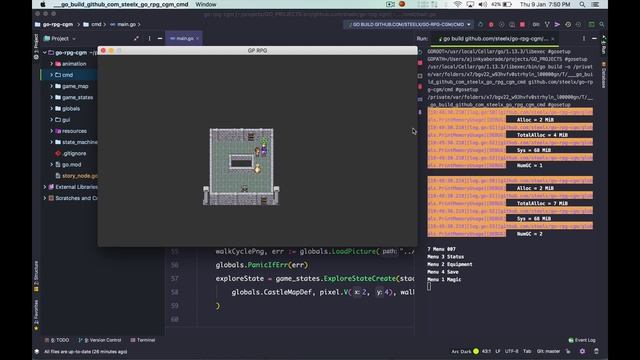Toggle the Favorites side tool window tab
This screenshot has height=360, width=640.
click(36, 315)
